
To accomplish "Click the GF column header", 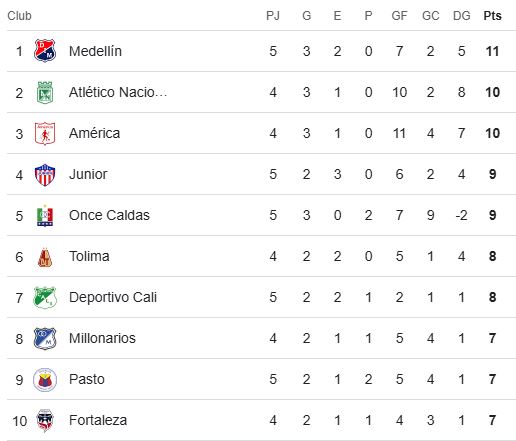I will [399, 16].
